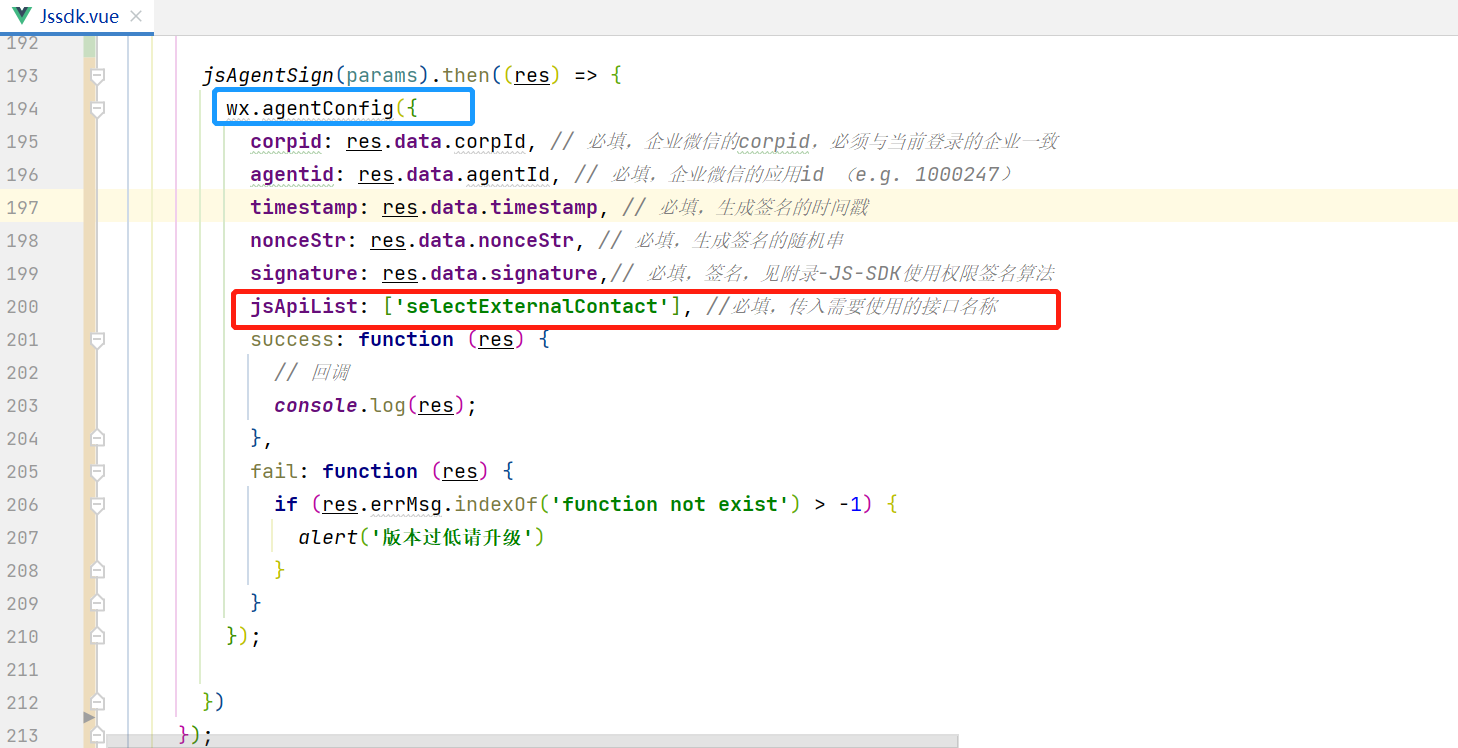Viewport: 1458px width, 748px height.
Task: Fold the fail function at line 205
Action: (97, 472)
